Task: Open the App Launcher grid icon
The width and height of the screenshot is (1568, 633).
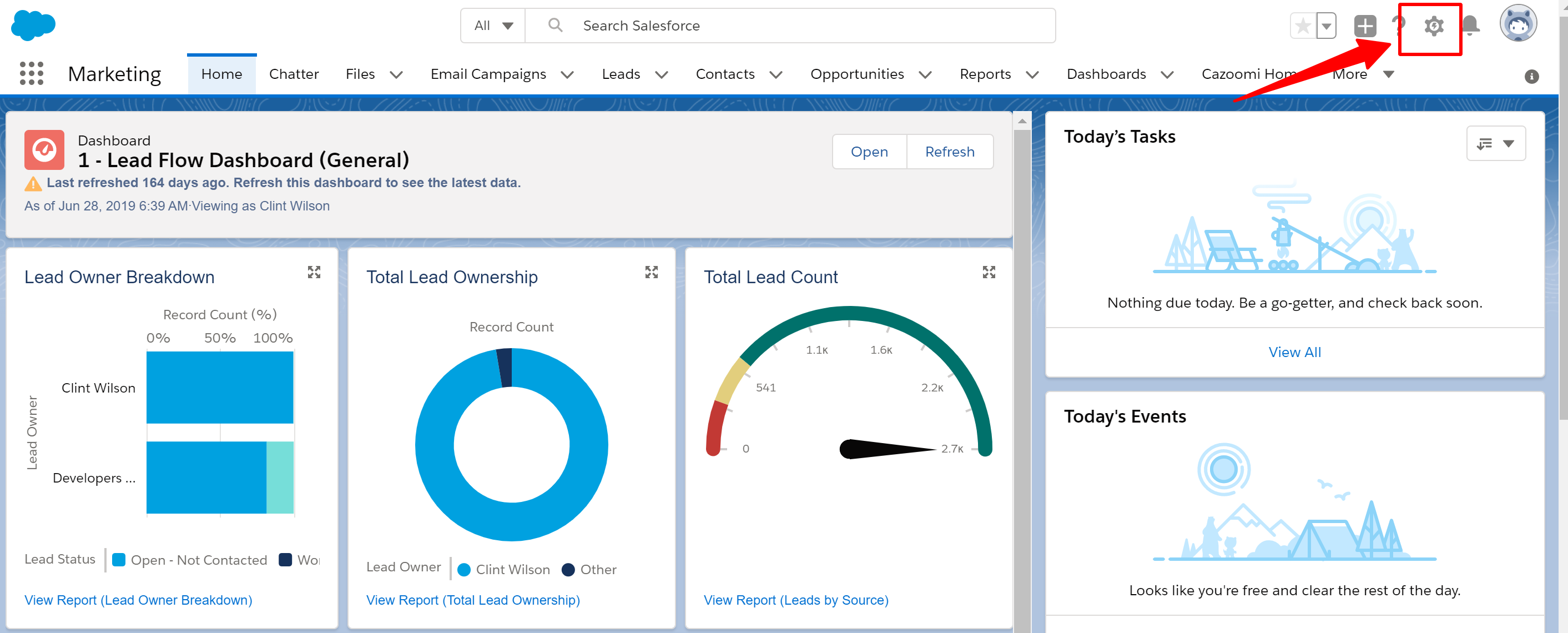Action: point(32,74)
